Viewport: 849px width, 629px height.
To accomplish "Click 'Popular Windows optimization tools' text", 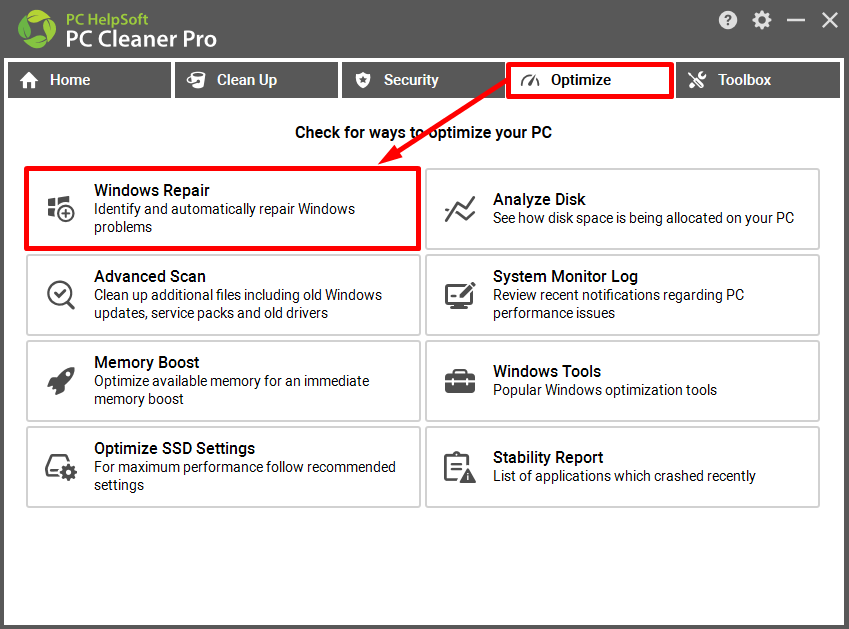I will 605,390.
